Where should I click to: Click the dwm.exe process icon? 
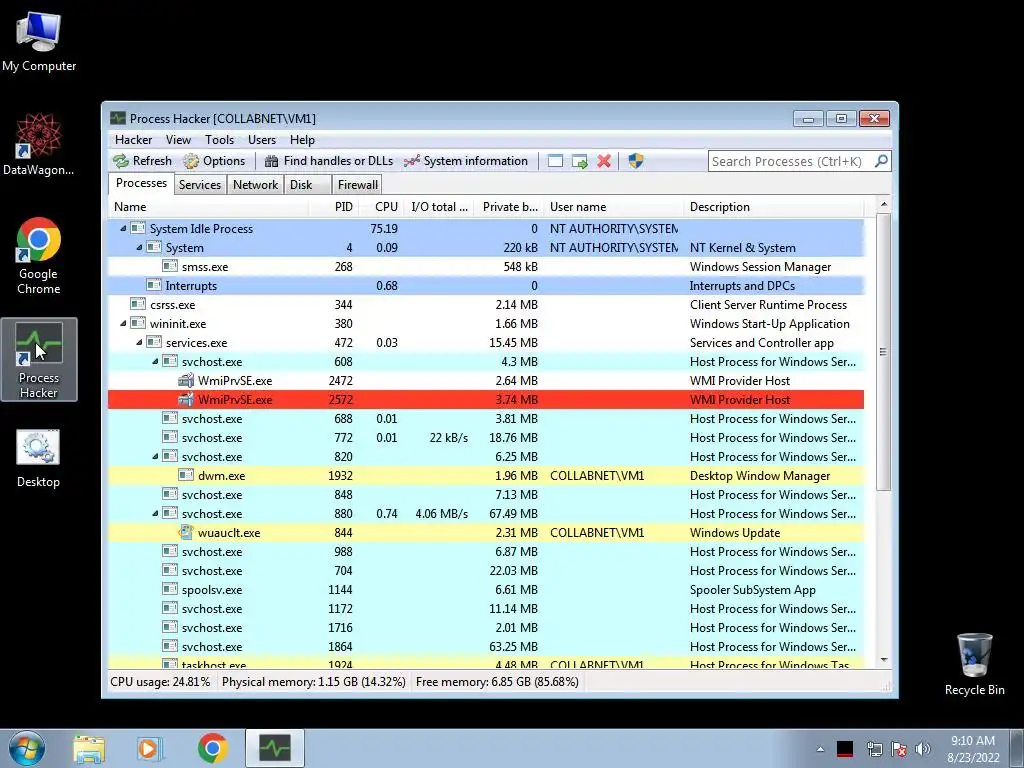pyautogui.click(x=186, y=475)
